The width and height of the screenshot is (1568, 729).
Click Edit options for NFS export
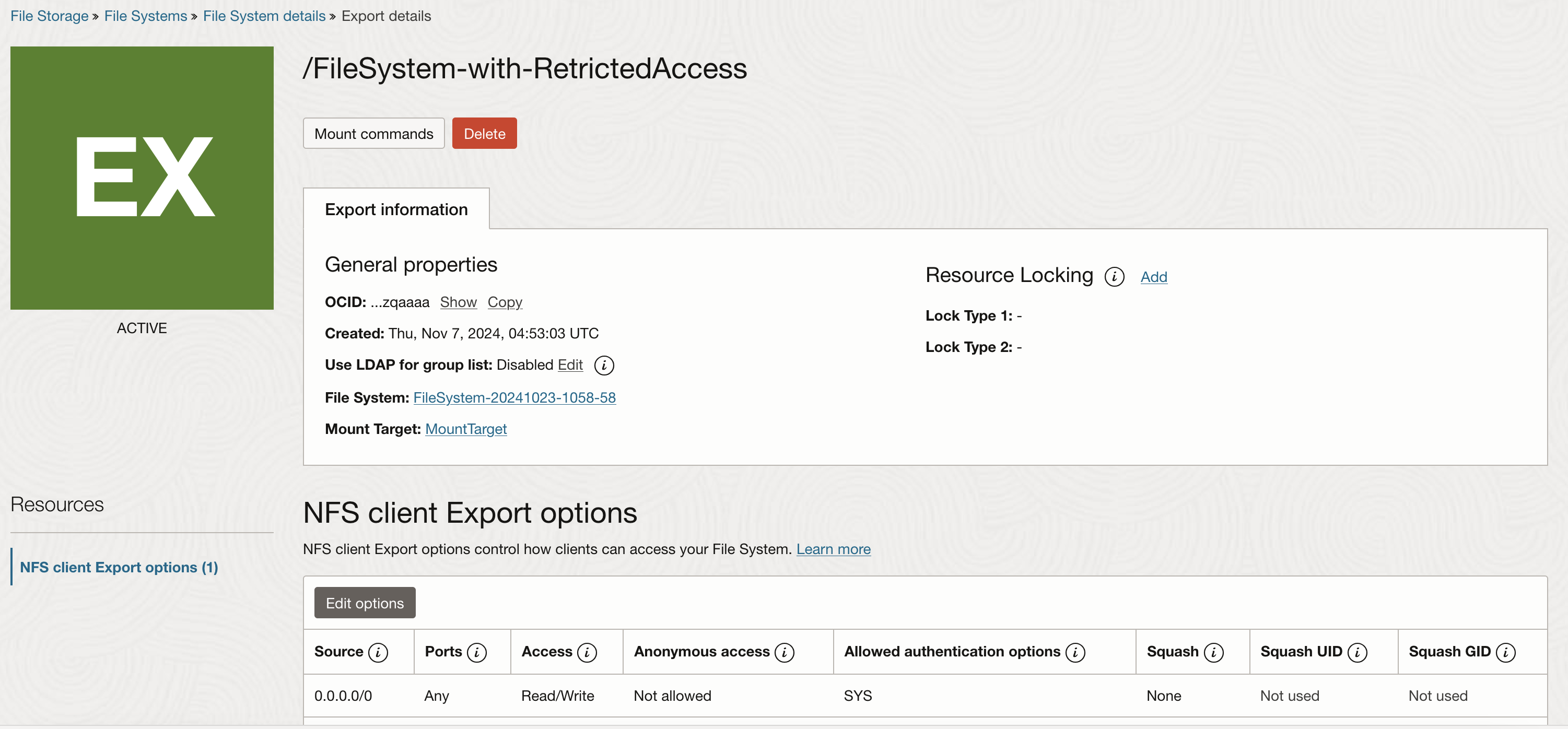[364, 603]
